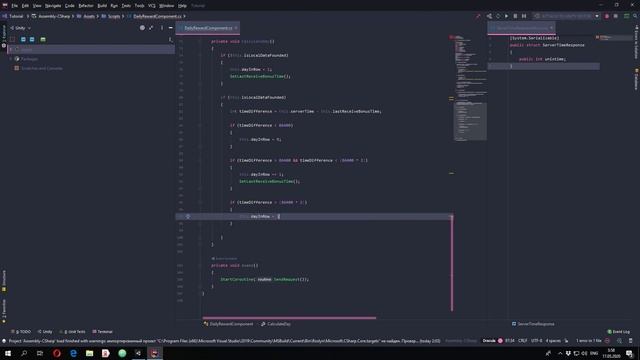The image size is (640, 360).
Task: Click the File Explorer taskbar icon
Action: [x=89, y=353]
